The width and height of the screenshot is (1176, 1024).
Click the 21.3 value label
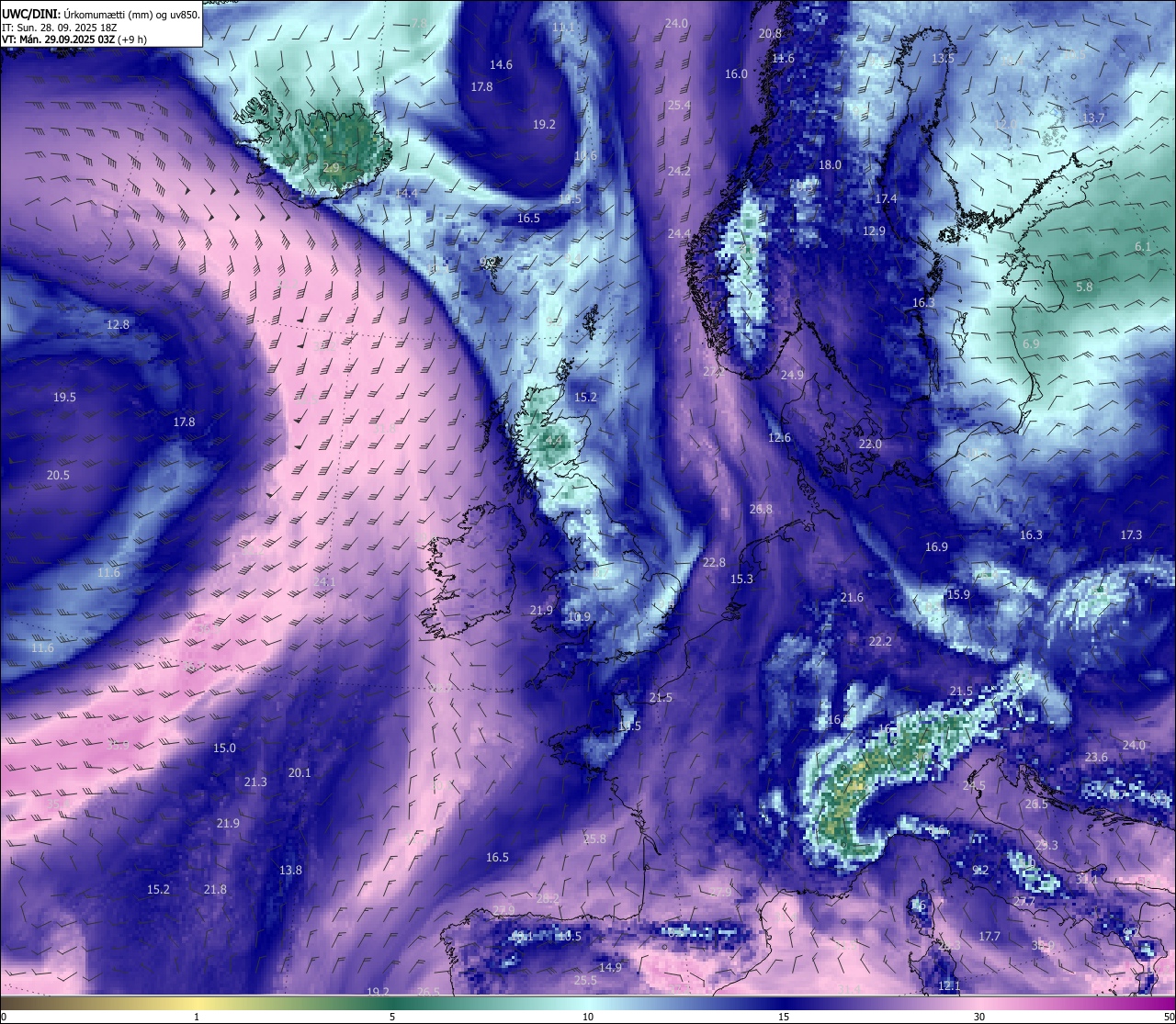pyautogui.click(x=255, y=782)
